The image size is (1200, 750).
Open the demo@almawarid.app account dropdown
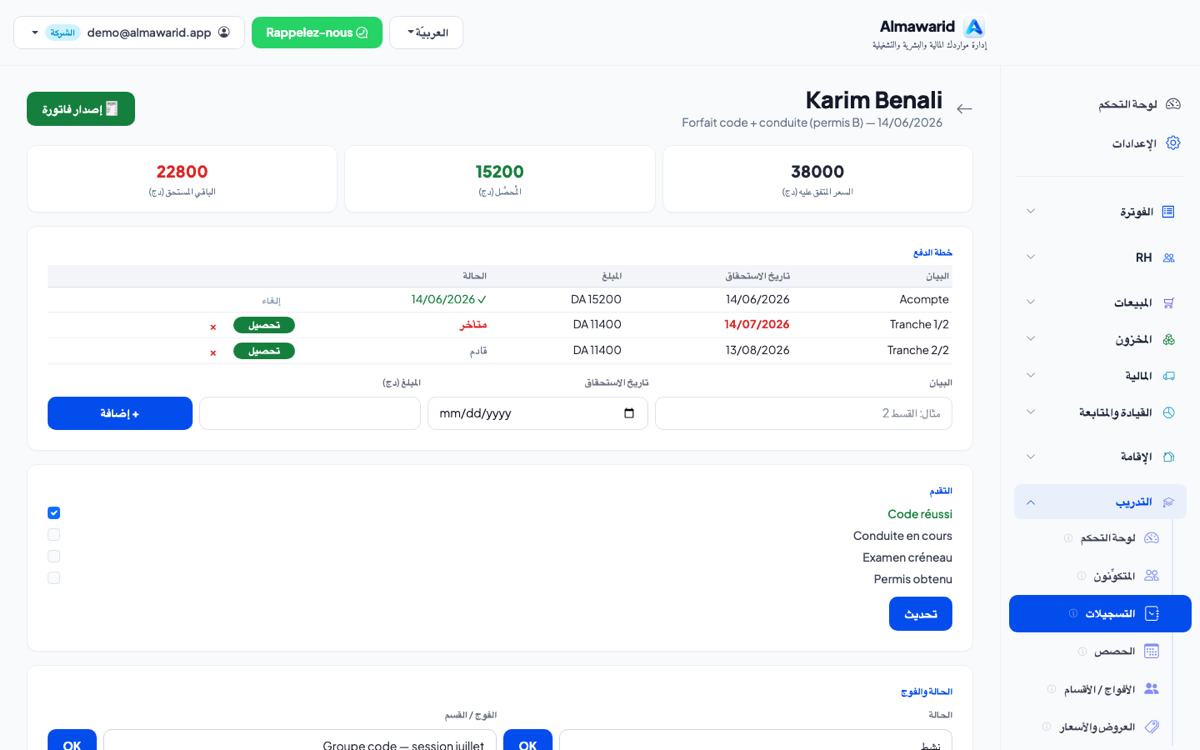tap(129, 32)
